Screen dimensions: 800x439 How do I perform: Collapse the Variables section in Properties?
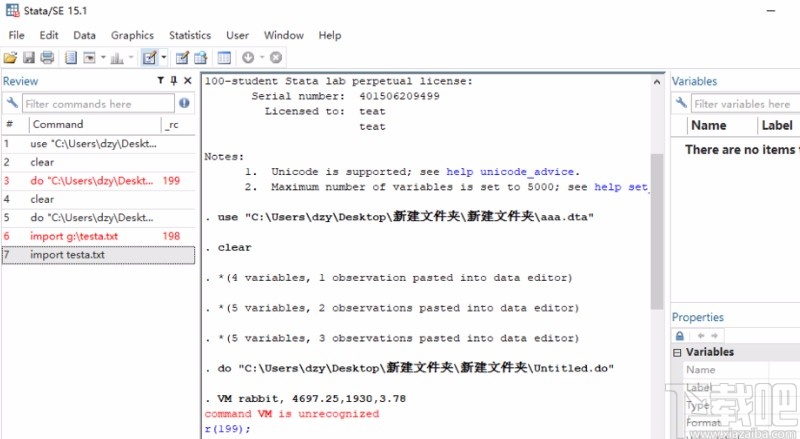pyautogui.click(x=677, y=352)
